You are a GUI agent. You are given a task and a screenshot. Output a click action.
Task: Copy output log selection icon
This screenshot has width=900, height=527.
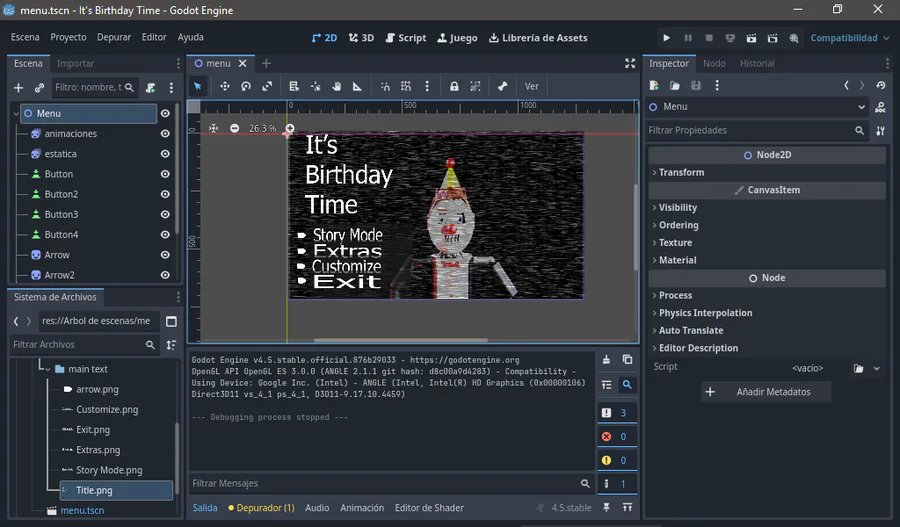point(627,359)
